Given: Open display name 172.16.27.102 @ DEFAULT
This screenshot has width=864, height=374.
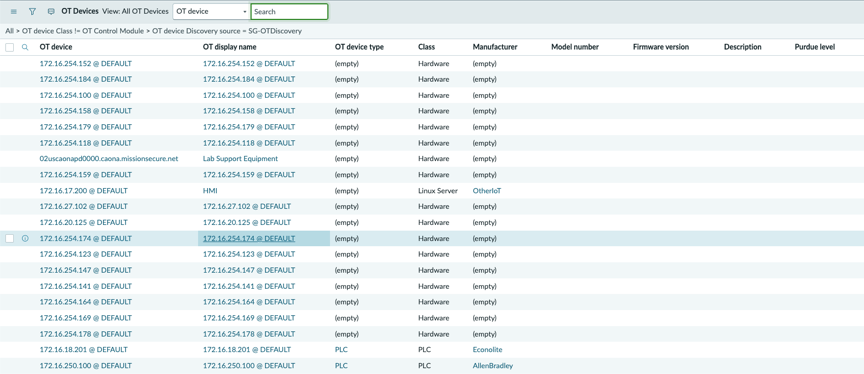Looking at the screenshot, I should pyautogui.click(x=247, y=207).
